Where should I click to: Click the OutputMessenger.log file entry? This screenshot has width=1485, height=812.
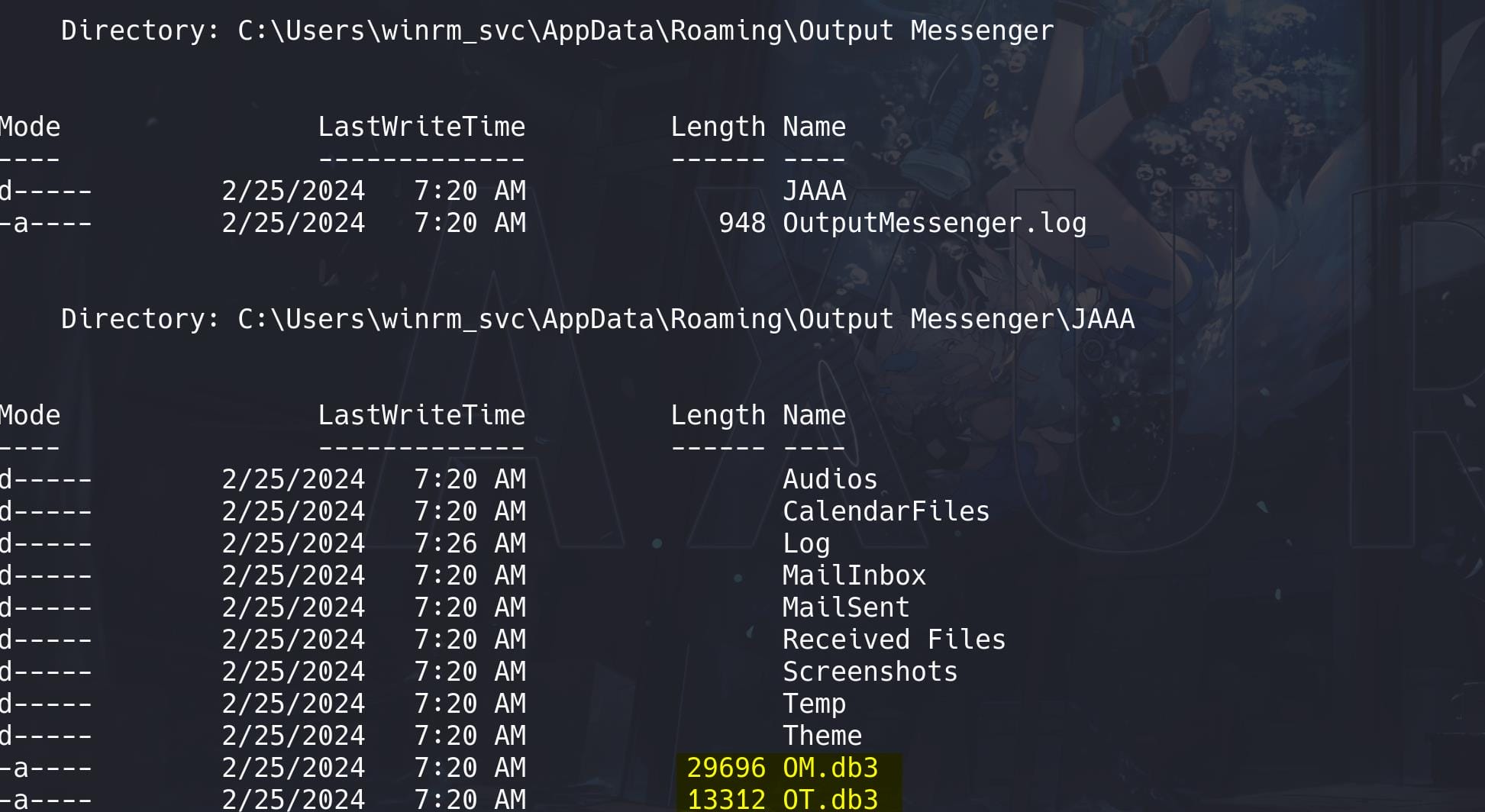click(x=934, y=223)
